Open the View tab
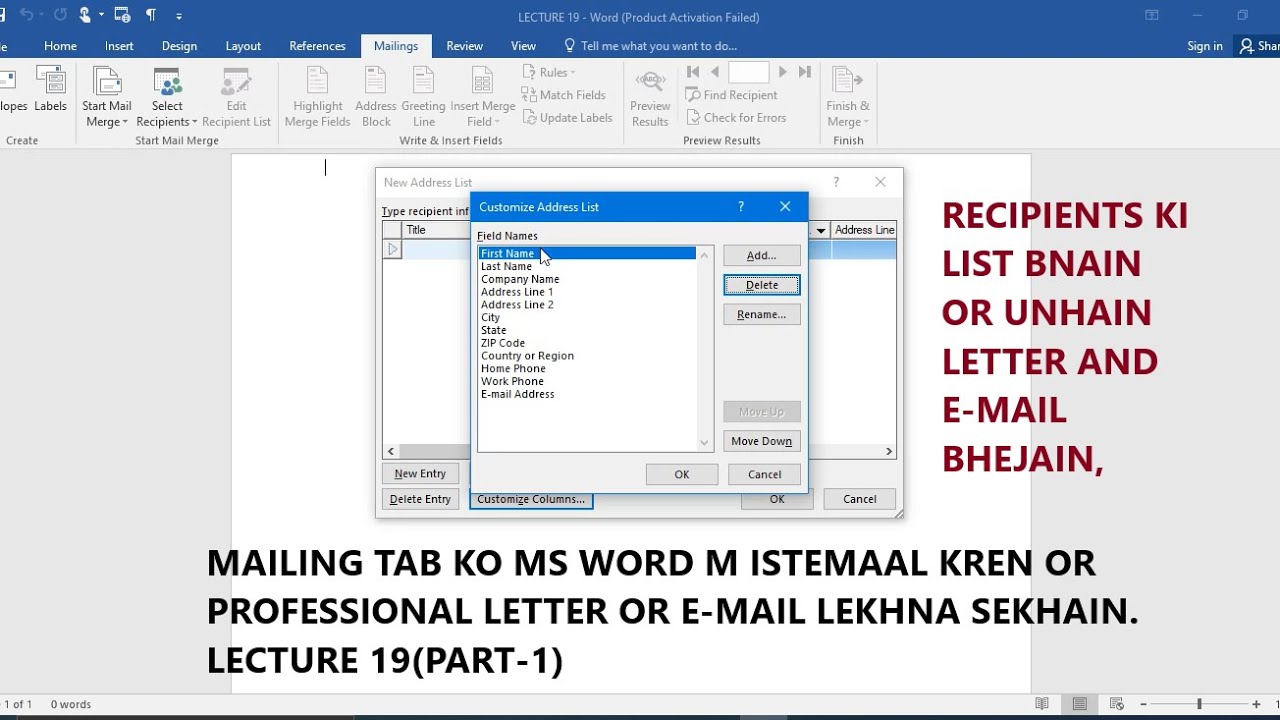This screenshot has width=1280, height=720. (523, 46)
